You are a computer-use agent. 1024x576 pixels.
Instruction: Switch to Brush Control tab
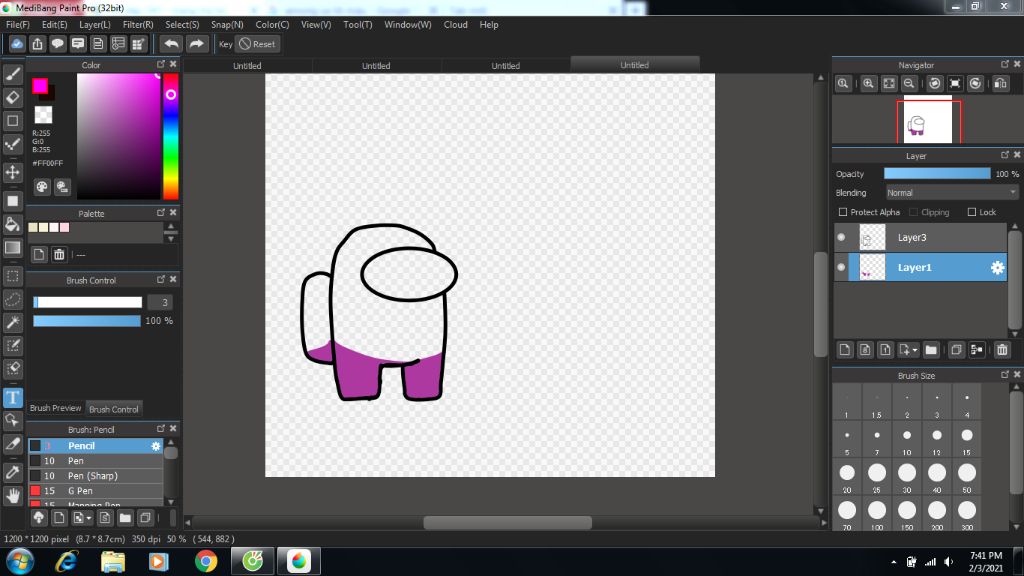[x=114, y=409]
